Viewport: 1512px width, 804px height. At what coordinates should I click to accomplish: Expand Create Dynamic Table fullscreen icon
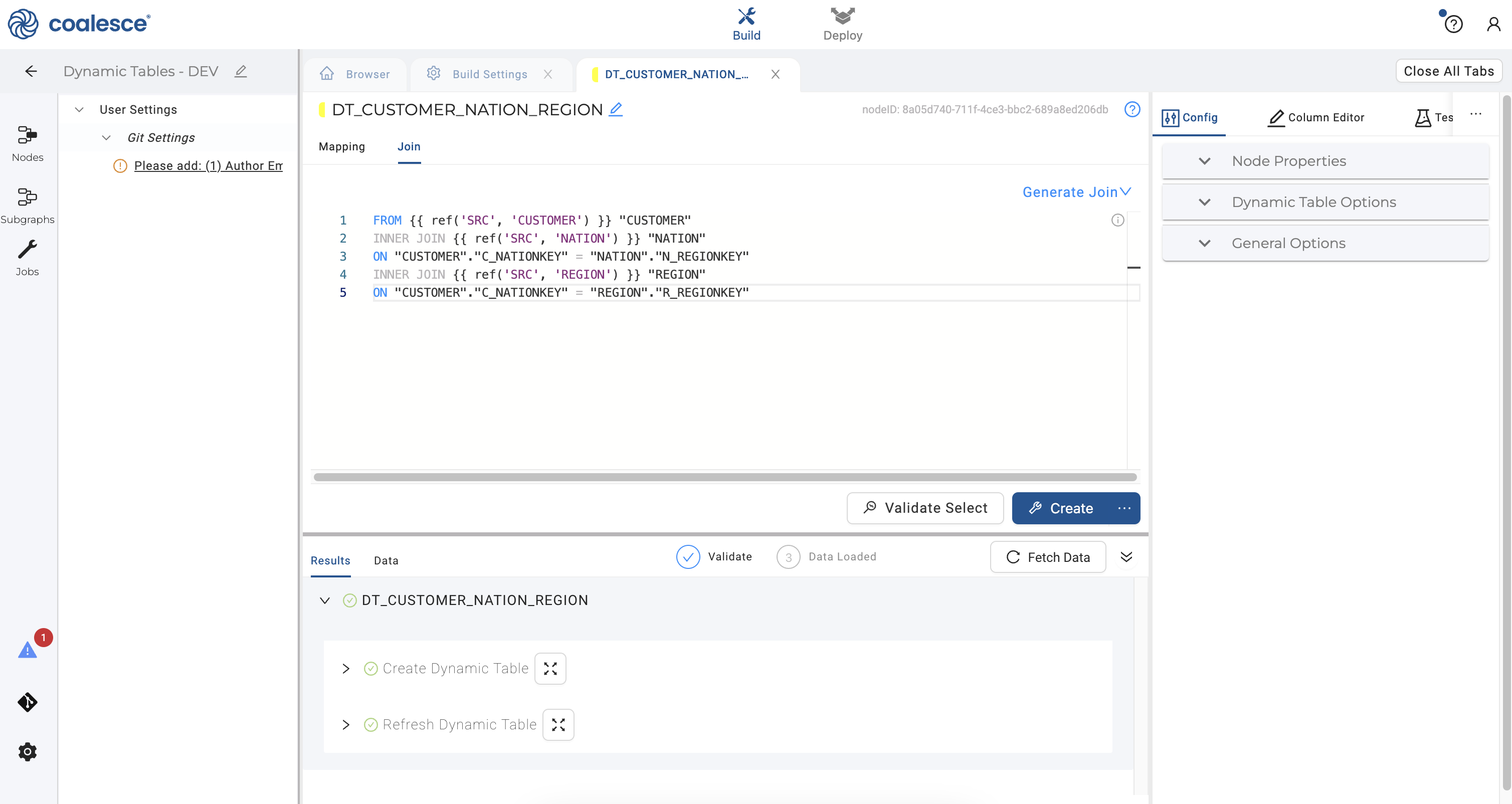(550, 669)
